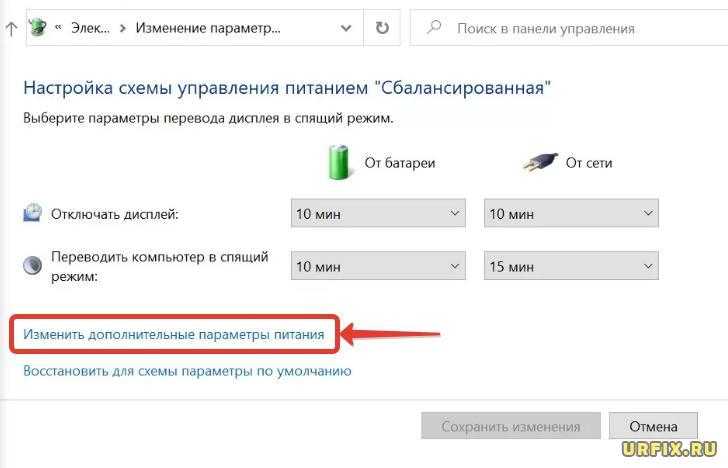The height and width of the screenshot is (468, 728).
Task: Click the sleep mode moon icon
Action: coord(32,266)
